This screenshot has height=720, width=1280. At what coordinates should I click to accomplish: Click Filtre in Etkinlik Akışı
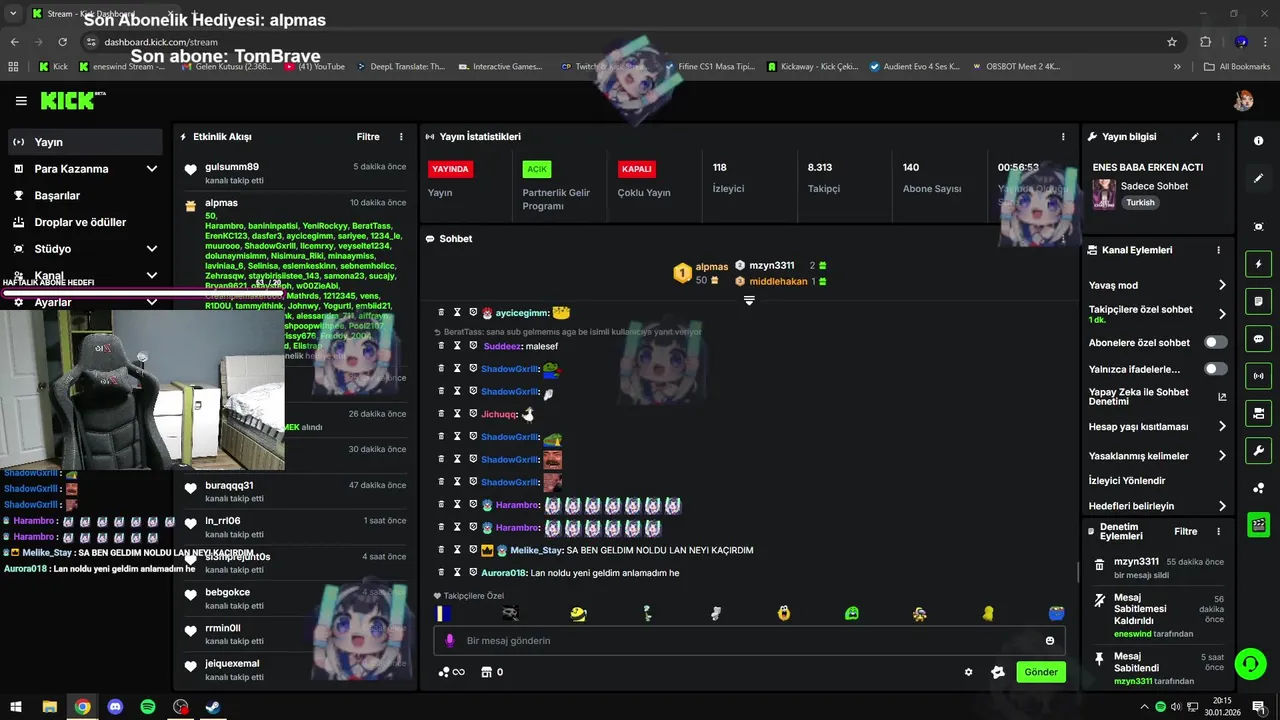click(368, 137)
